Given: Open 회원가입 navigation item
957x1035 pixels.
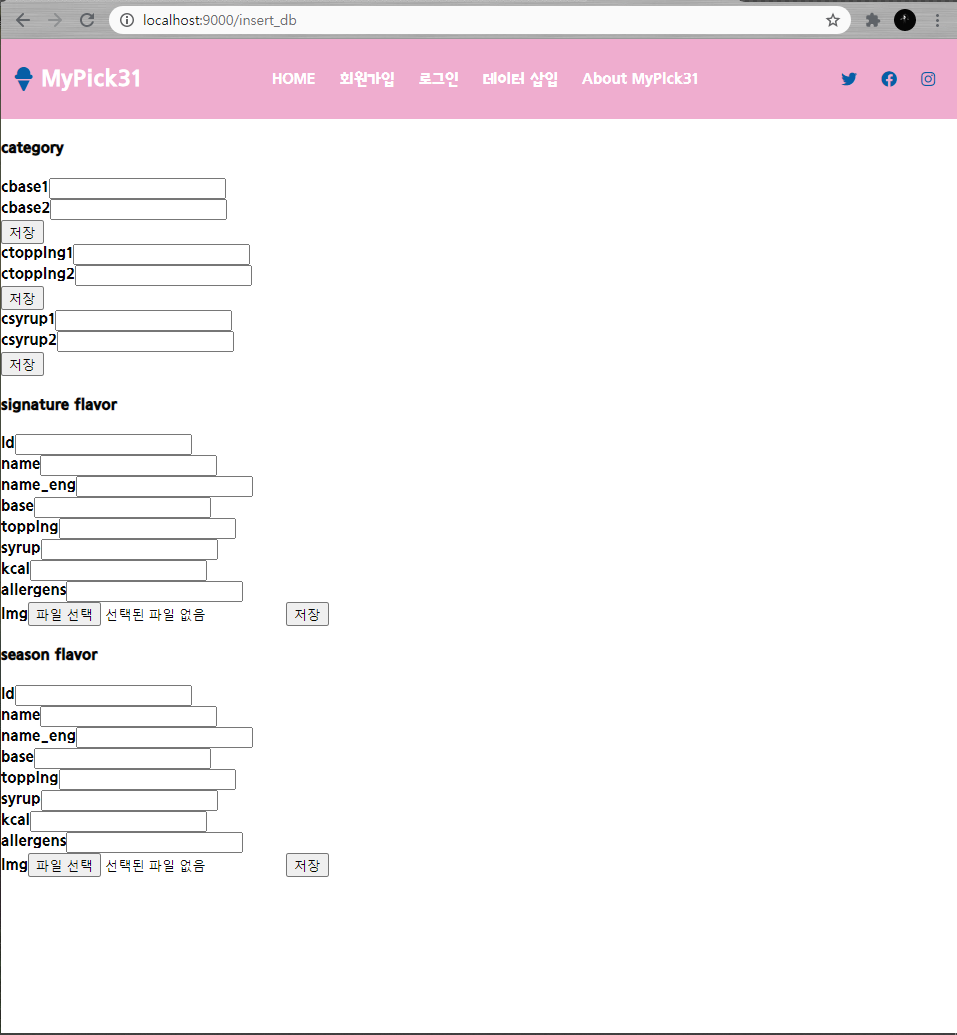Looking at the screenshot, I should (367, 79).
